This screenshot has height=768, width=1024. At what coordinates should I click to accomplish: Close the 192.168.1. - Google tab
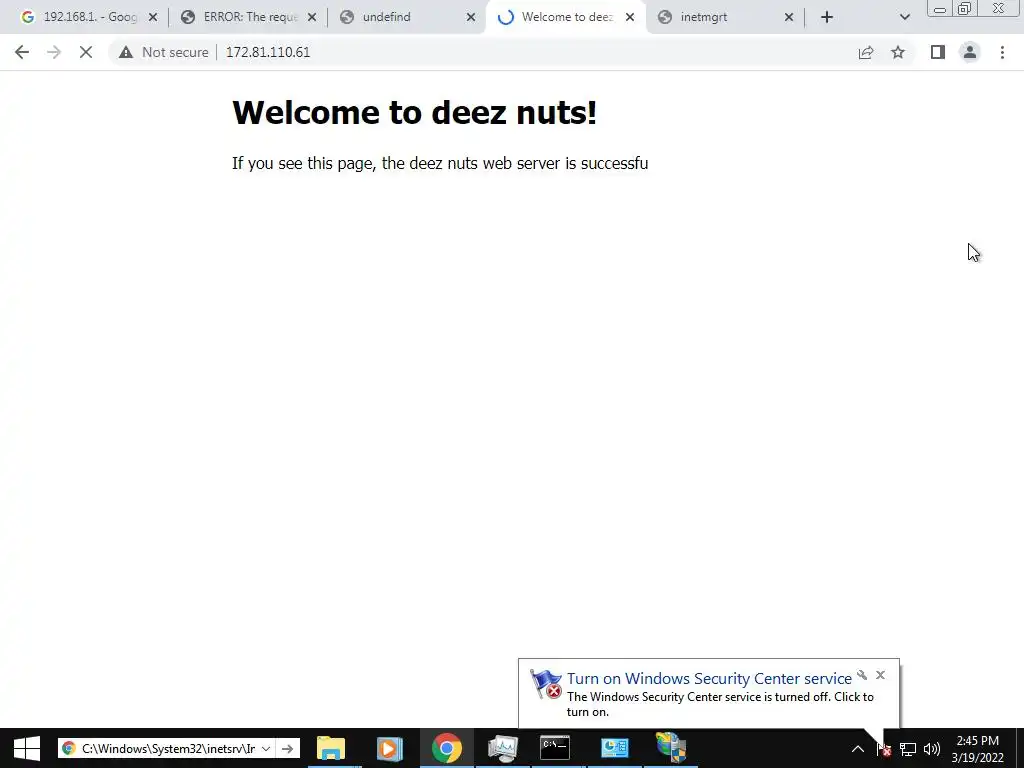click(153, 18)
